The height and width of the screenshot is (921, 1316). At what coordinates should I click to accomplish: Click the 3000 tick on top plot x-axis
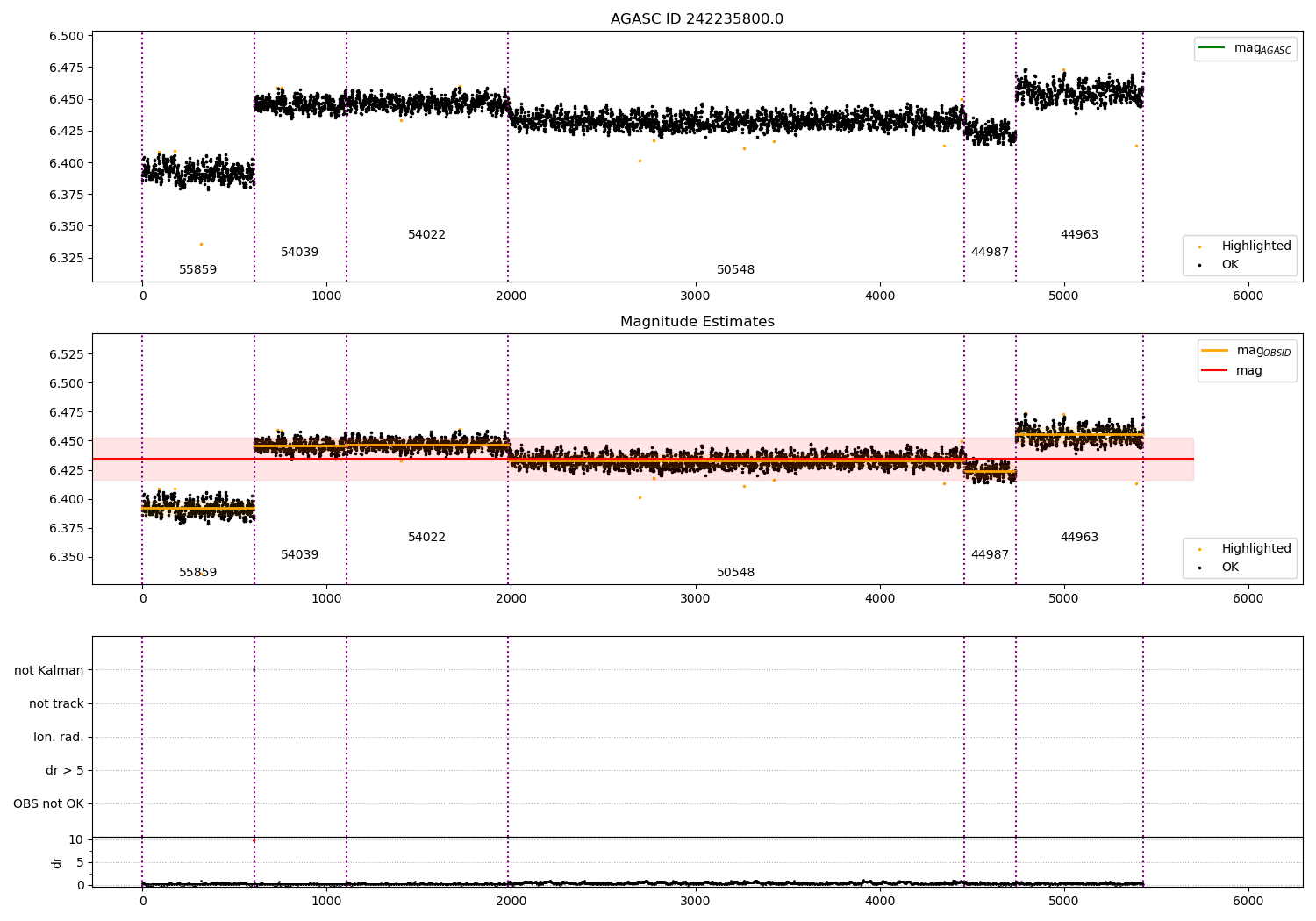696,296
